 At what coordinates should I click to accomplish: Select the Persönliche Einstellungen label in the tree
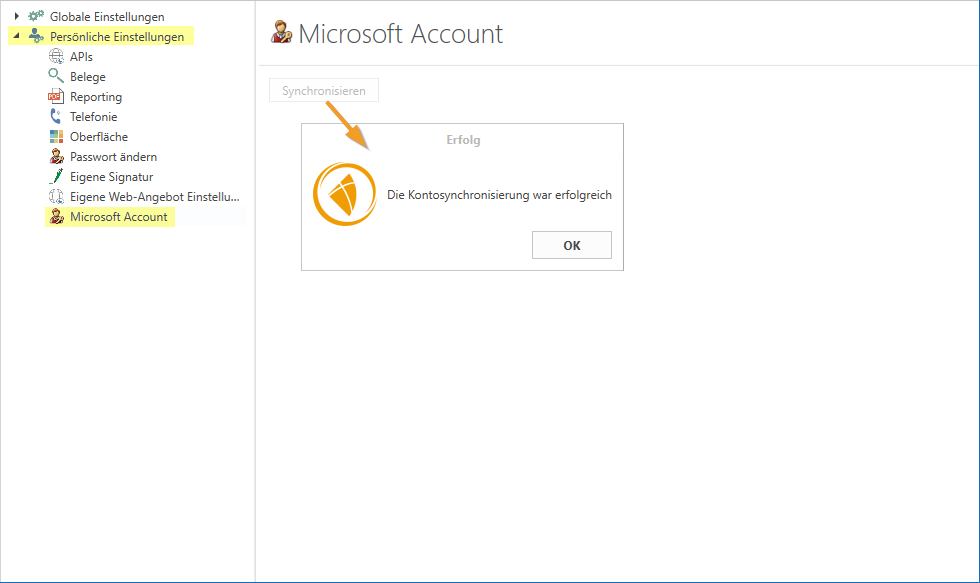(x=117, y=37)
